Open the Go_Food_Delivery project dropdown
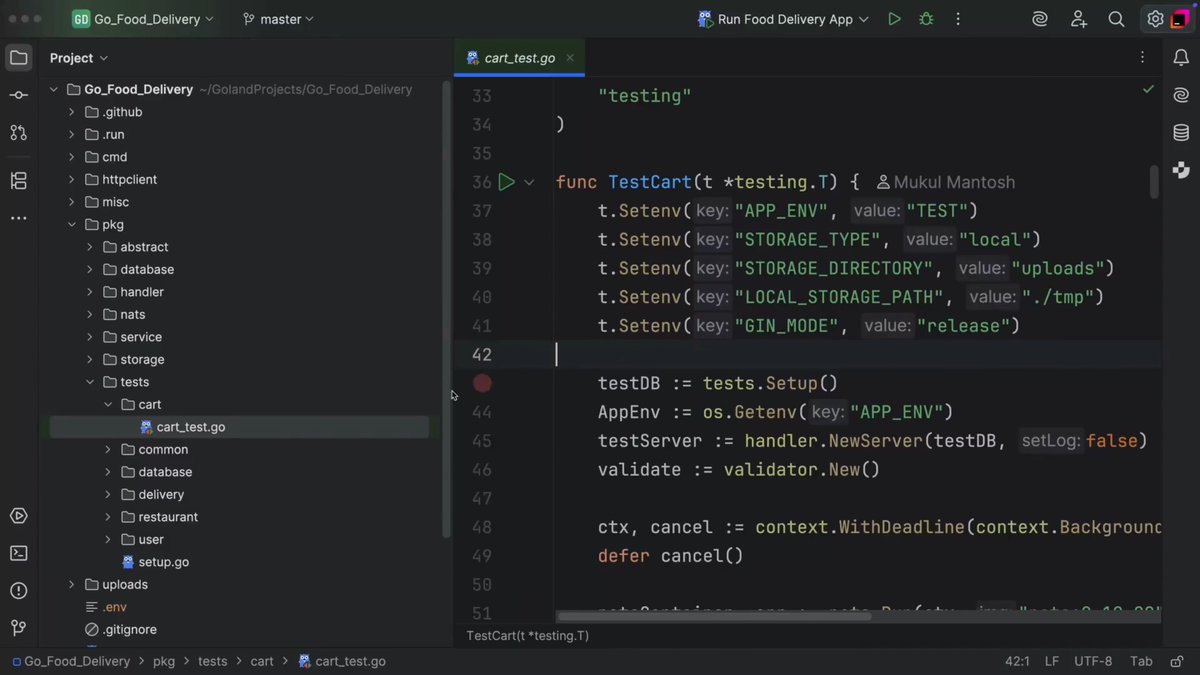Image resolution: width=1200 pixels, height=675 pixels. [x=143, y=19]
